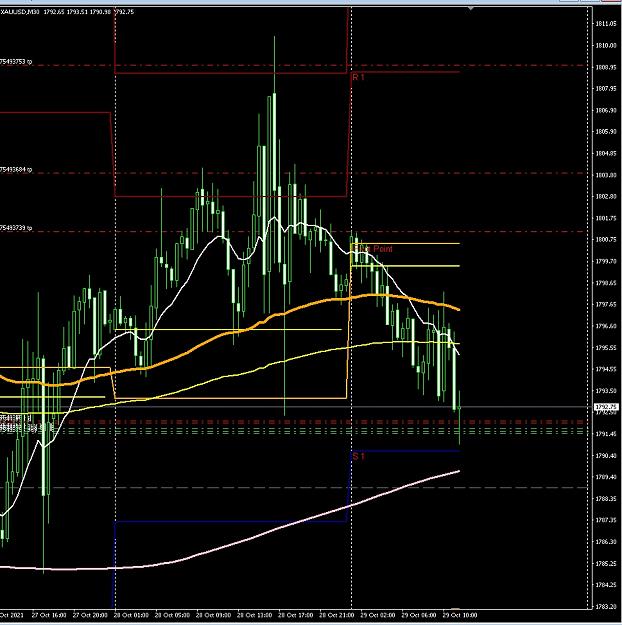Click price scale value 1794.55
622x625 pixels.
tap(606, 369)
